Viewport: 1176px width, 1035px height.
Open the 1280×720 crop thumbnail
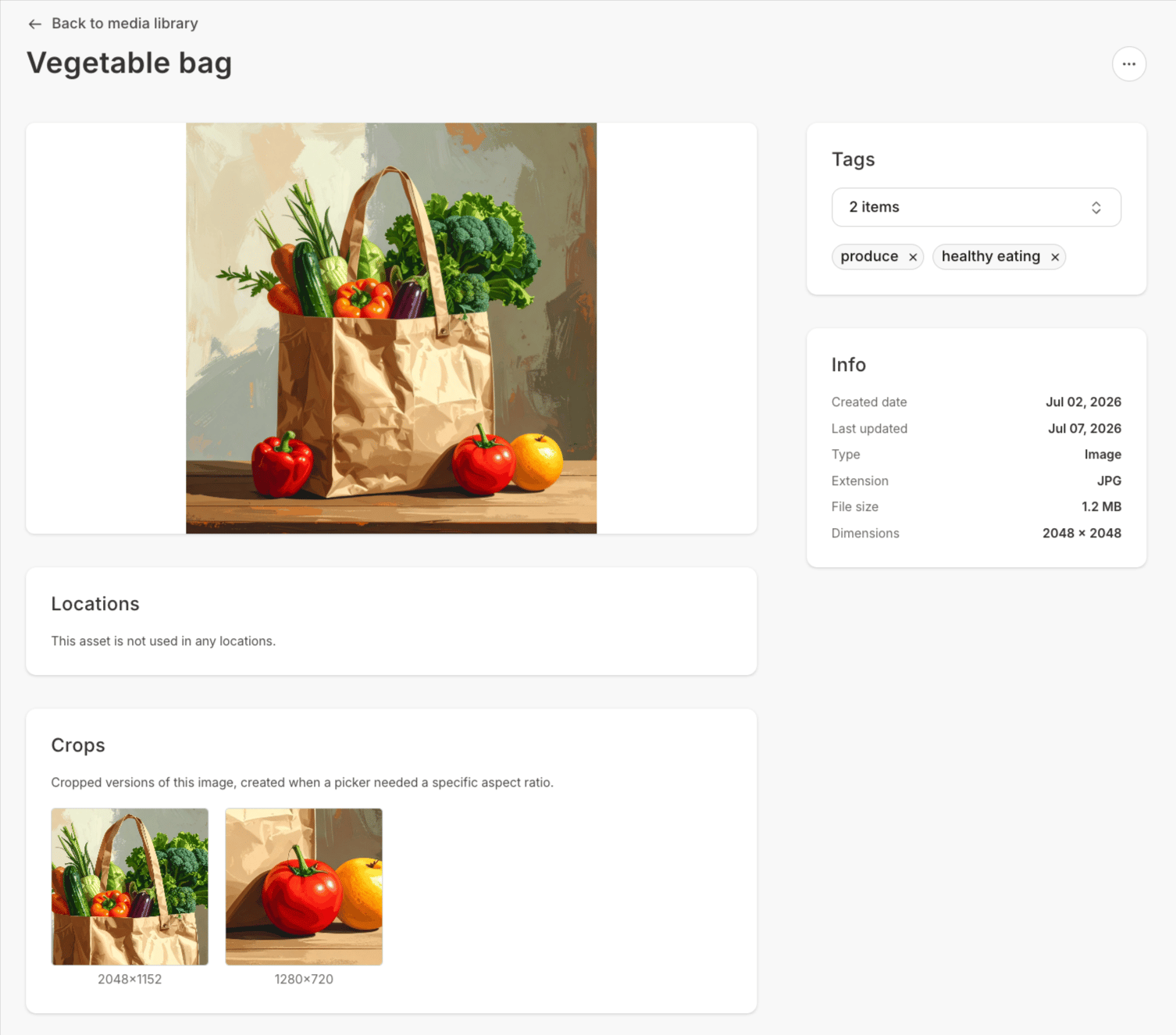[x=304, y=887]
